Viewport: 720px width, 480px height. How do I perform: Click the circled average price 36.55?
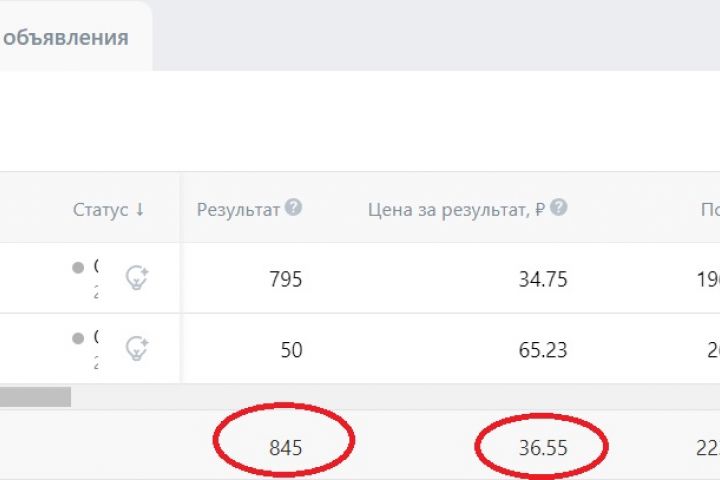point(543,448)
